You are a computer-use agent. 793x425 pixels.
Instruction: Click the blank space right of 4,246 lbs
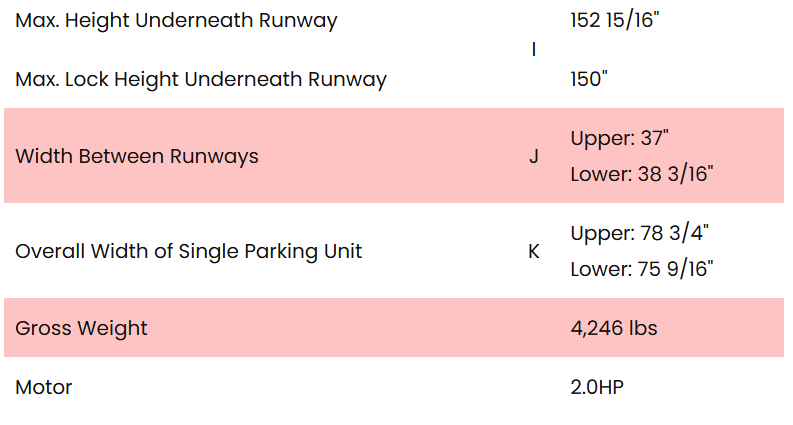pos(720,328)
